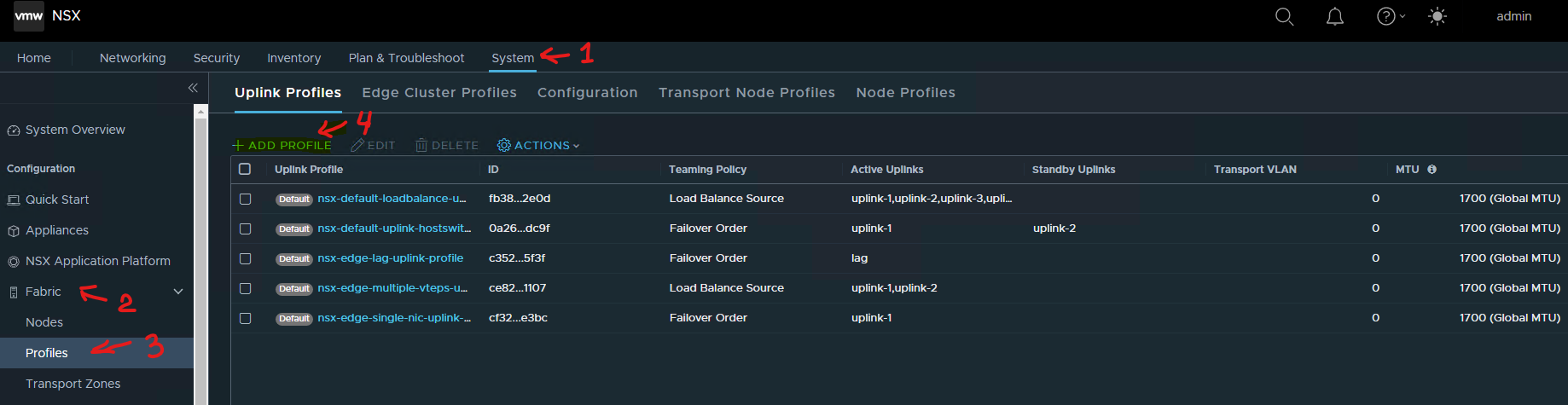Switch to Transport Node Profiles tab
Screen dimensions: 1568x405
(x=746, y=92)
